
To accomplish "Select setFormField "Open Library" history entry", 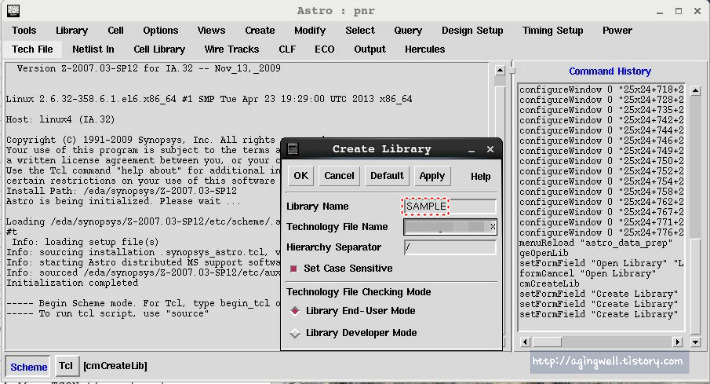I will (x=601, y=264).
